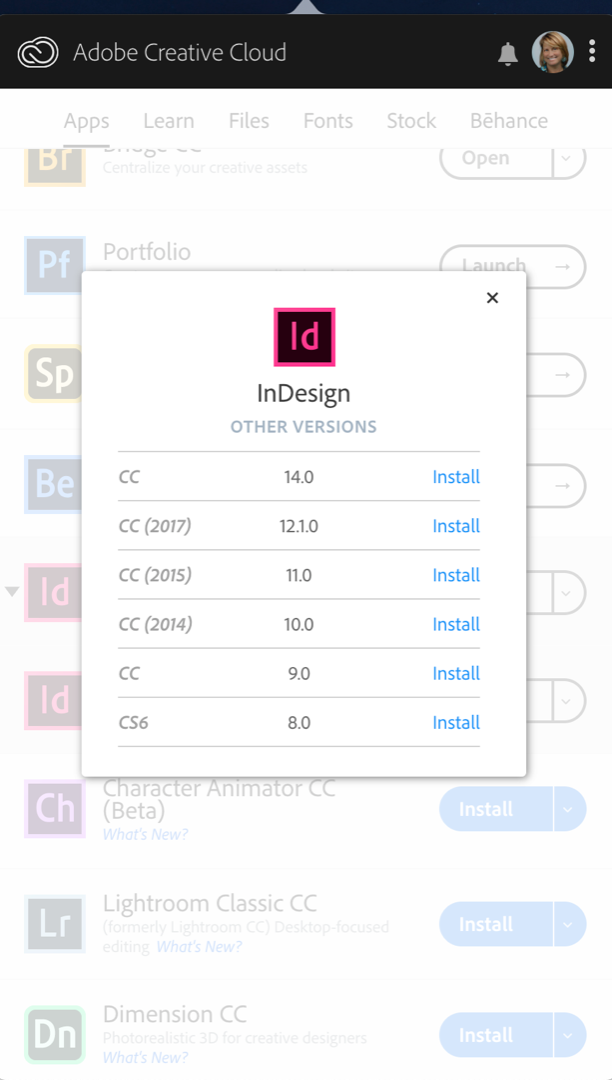612x1080 pixels.
Task: Close the InDesign other versions dialog
Action: point(492,298)
